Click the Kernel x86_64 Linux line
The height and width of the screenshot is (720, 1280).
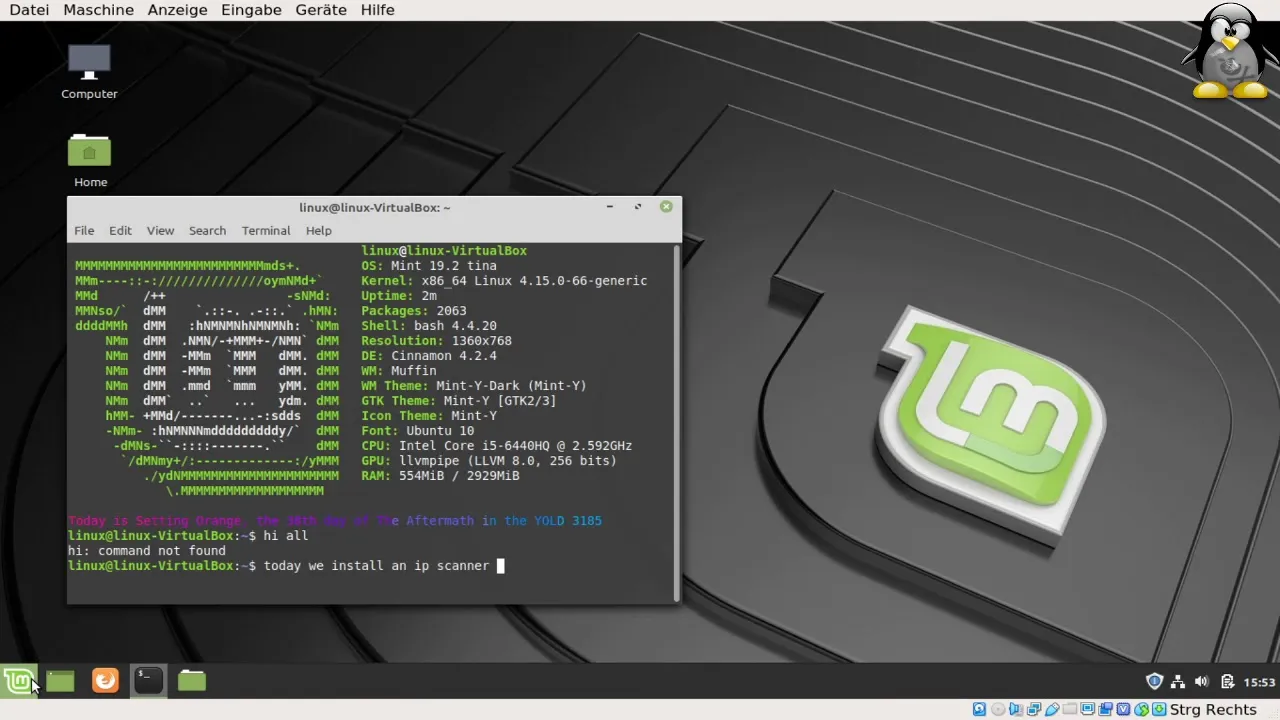[504, 281]
